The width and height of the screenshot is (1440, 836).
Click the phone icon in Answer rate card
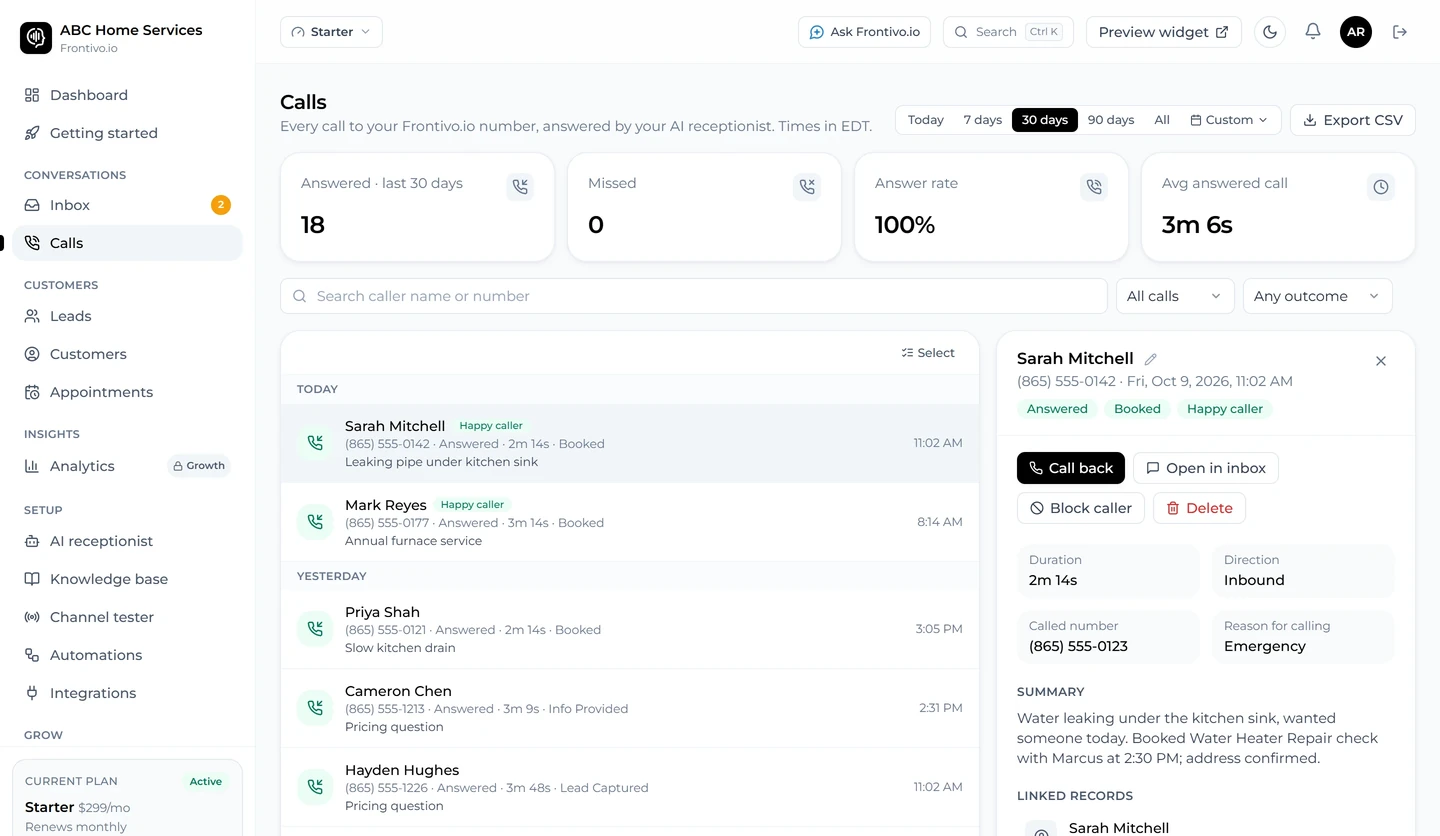[x=1094, y=187]
